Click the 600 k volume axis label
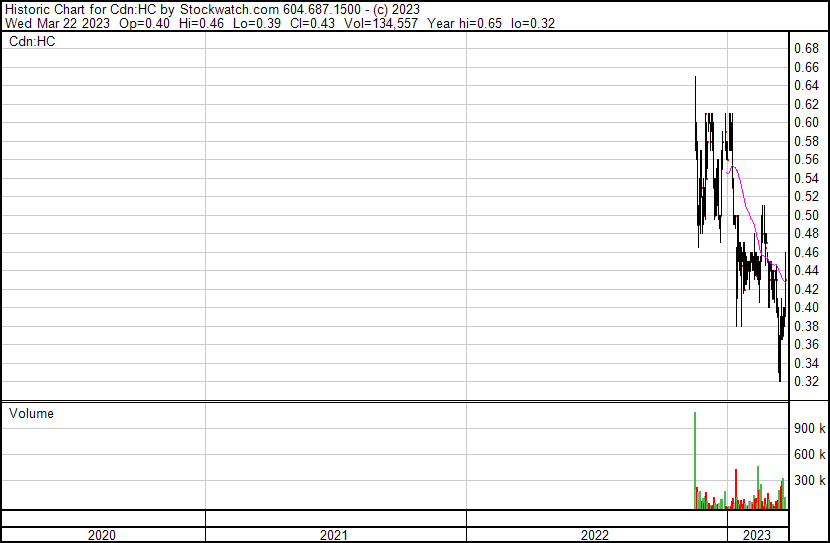830x543 pixels. pyautogui.click(x=808, y=454)
